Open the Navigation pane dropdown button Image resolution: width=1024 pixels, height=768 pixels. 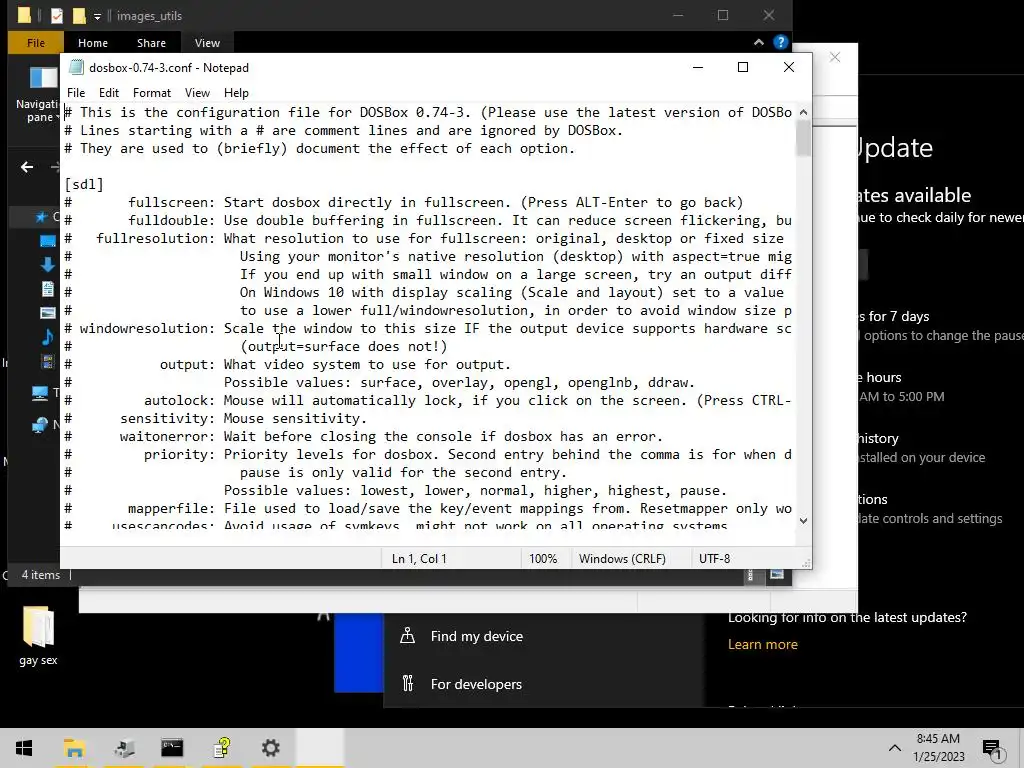tap(40, 95)
